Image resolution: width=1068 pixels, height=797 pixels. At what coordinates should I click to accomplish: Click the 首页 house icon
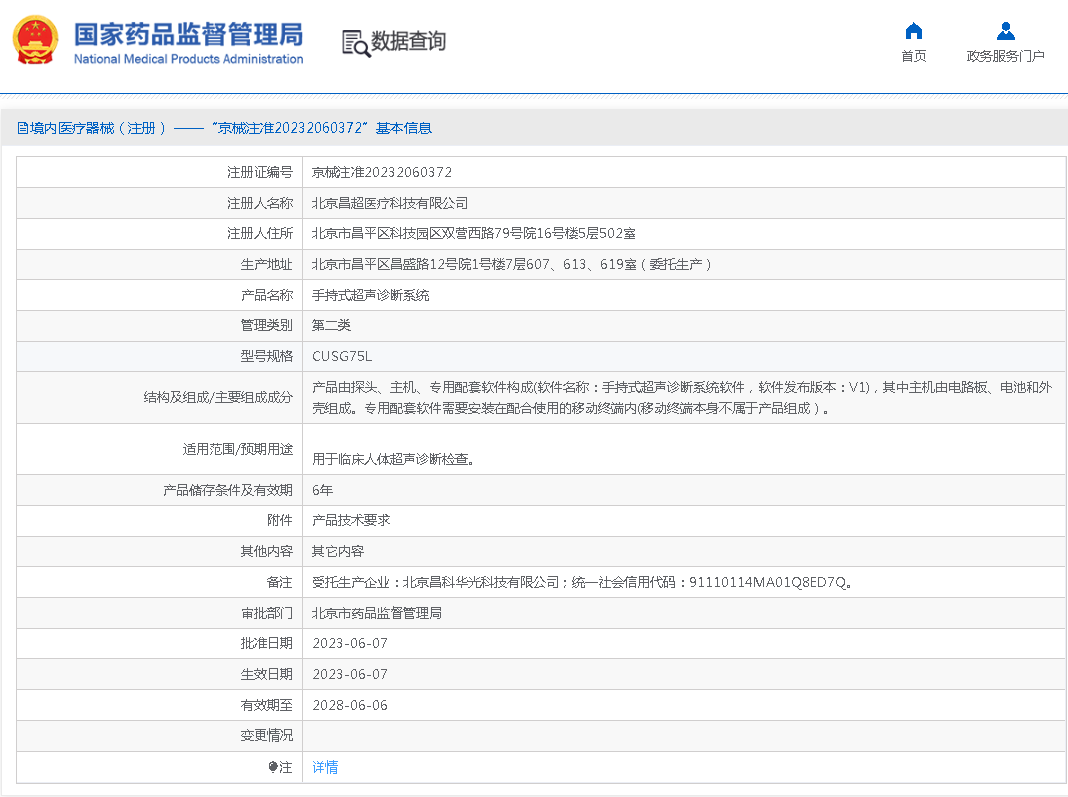[x=913, y=31]
